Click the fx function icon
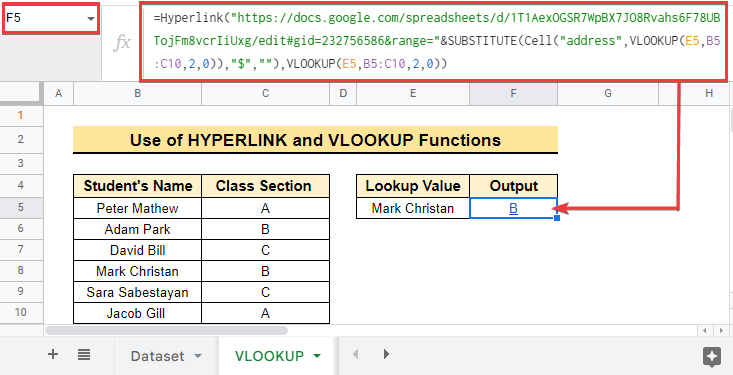The height and width of the screenshot is (375, 733). point(122,43)
